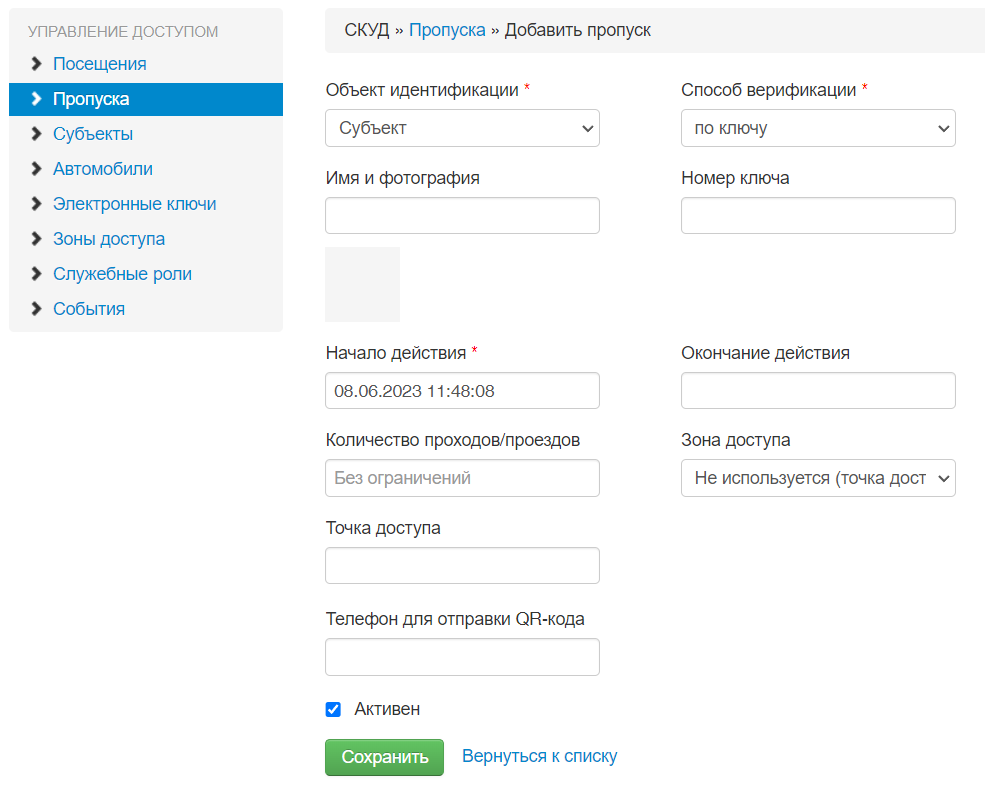Click Пропуска link in breadcrumb
Image resolution: width=985 pixels, height=794 pixels.
click(447, 30)
